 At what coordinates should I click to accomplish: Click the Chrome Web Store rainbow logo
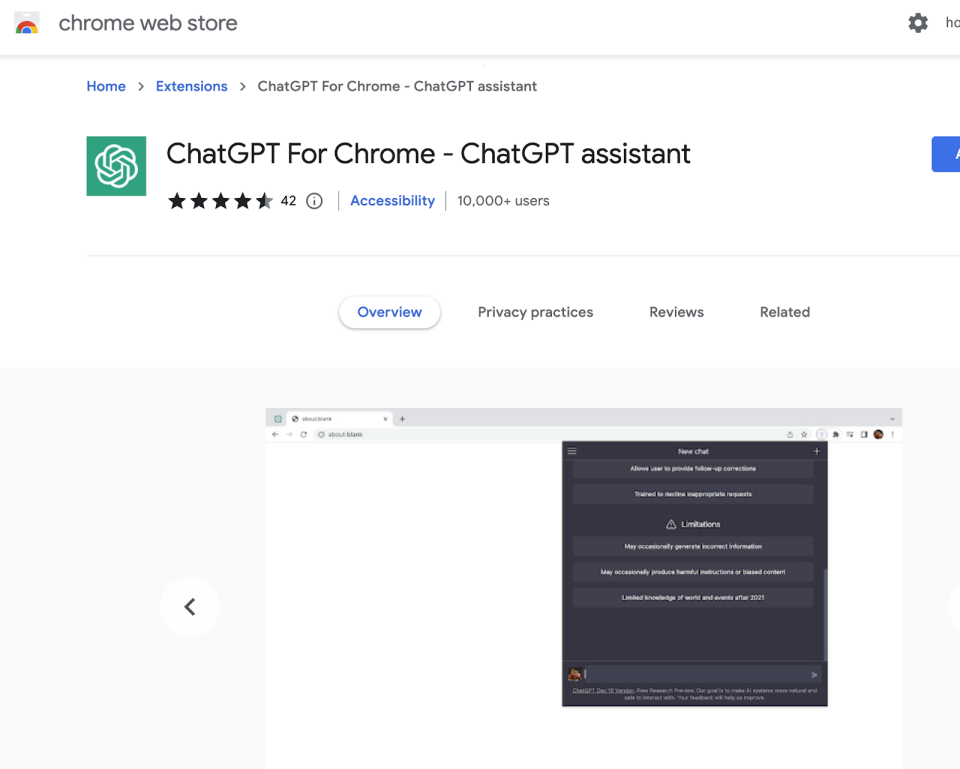click(27, 23)
